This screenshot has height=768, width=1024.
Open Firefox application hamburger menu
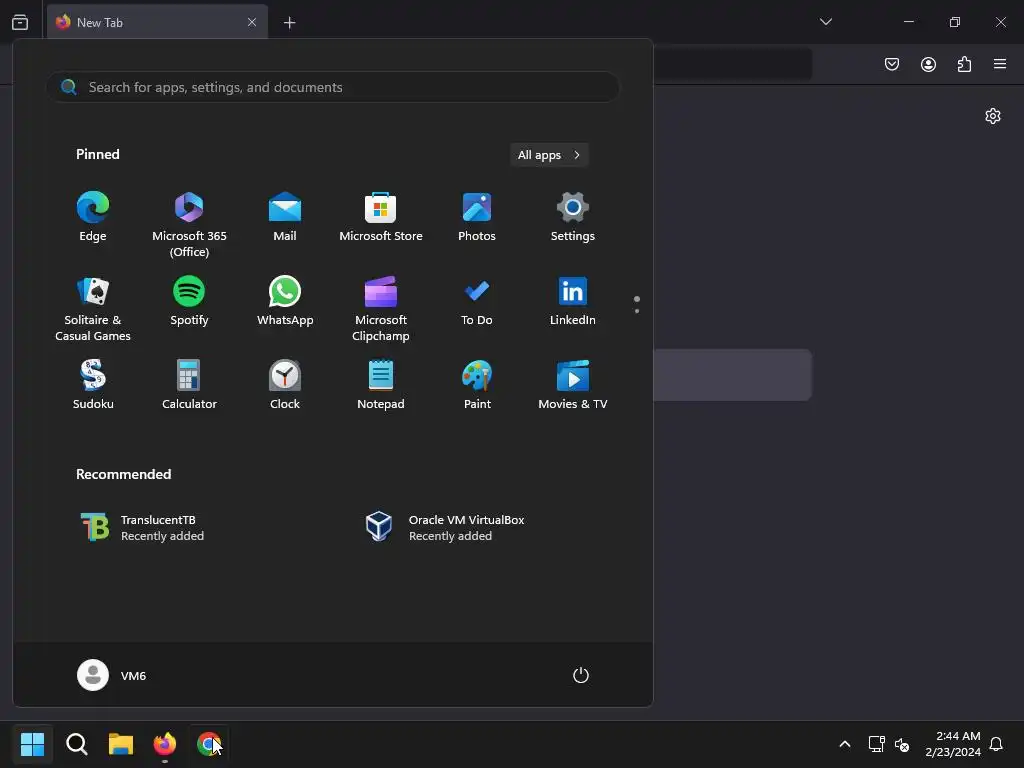pyautogui.click(x=1000, y=64)
